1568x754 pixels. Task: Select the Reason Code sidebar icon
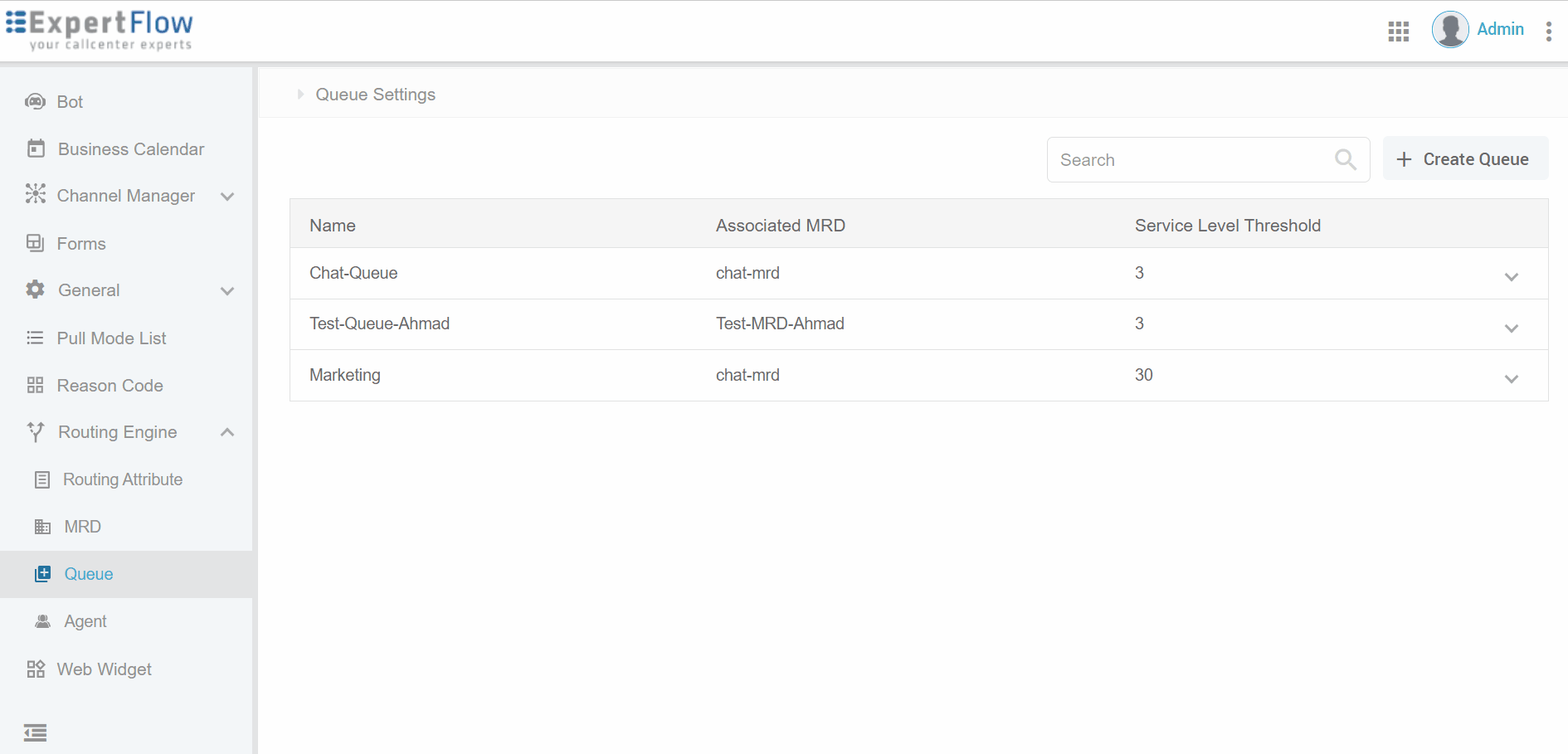click(x=35, y=385)
